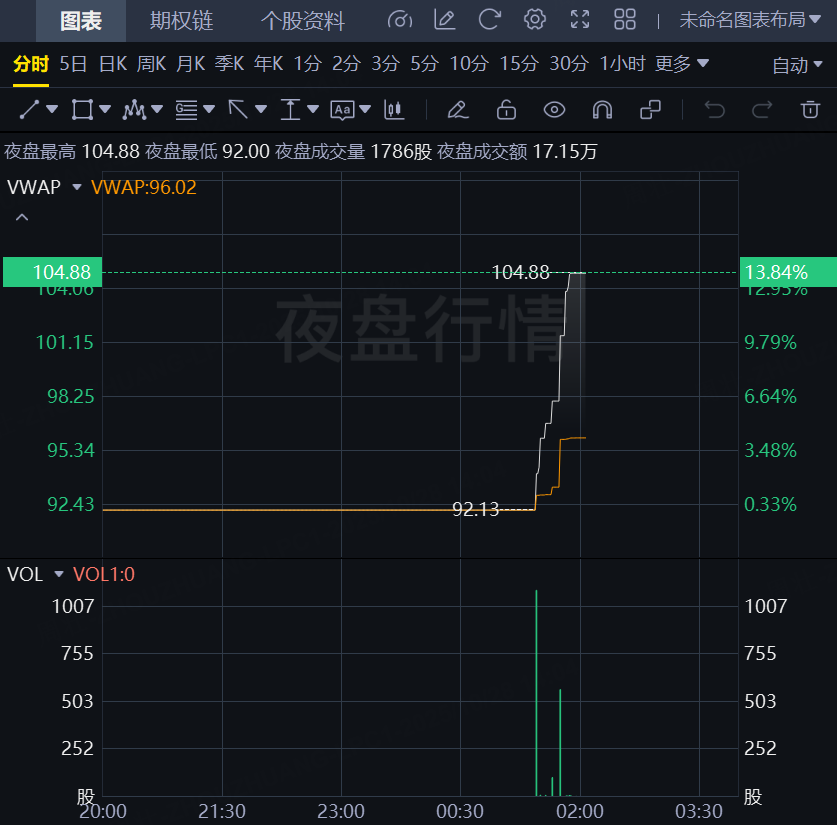Toggle drawings visibility eye icon
The width and height of the screenshot is (837, 825).
(x=554, y=110)
